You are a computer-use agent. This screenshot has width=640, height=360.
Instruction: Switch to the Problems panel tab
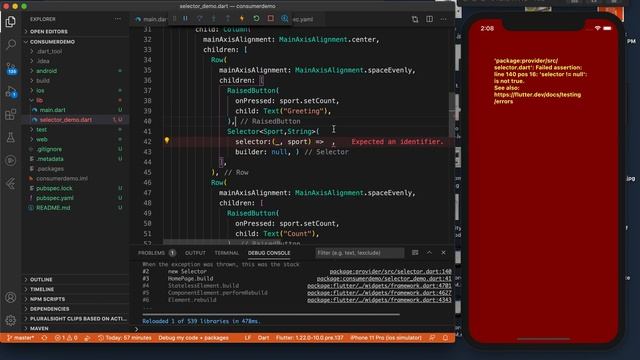(157, 253)
